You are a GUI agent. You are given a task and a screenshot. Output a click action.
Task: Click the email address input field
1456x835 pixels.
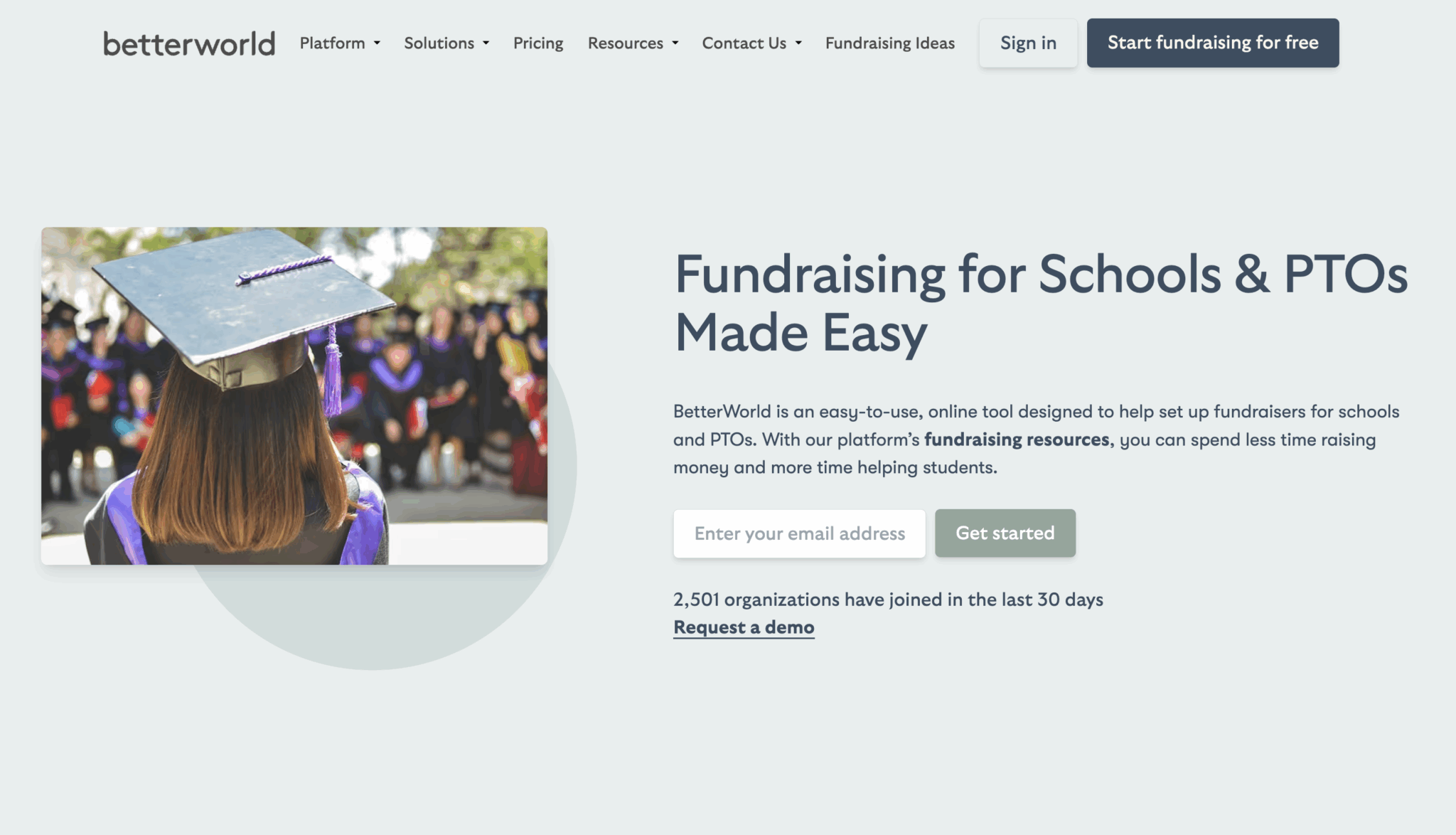798,533
